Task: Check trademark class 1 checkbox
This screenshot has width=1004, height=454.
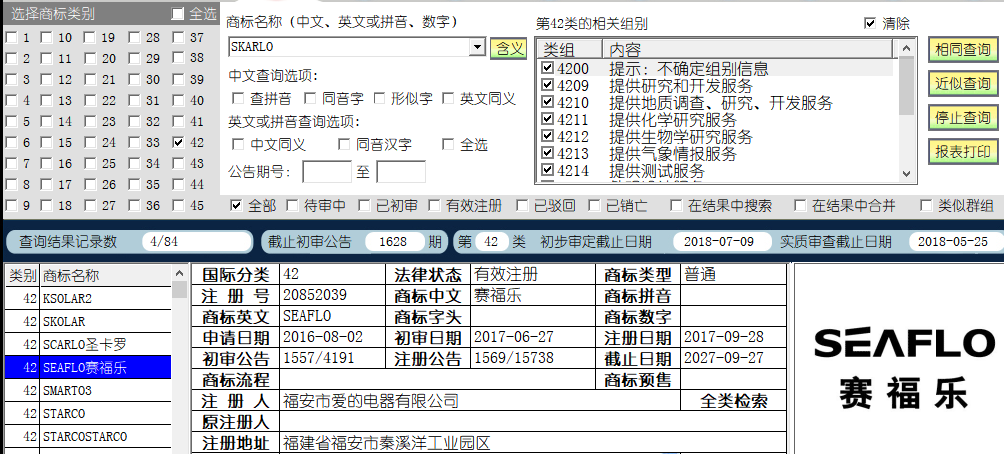Action: point(11,38)
